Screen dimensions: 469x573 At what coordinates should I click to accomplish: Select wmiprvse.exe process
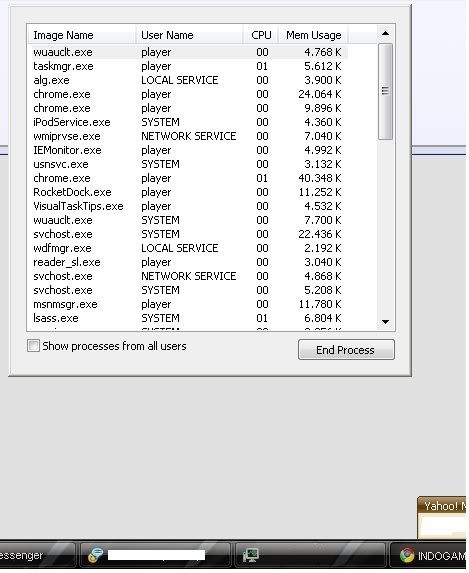pyautogui.click(x=188, y=136)
